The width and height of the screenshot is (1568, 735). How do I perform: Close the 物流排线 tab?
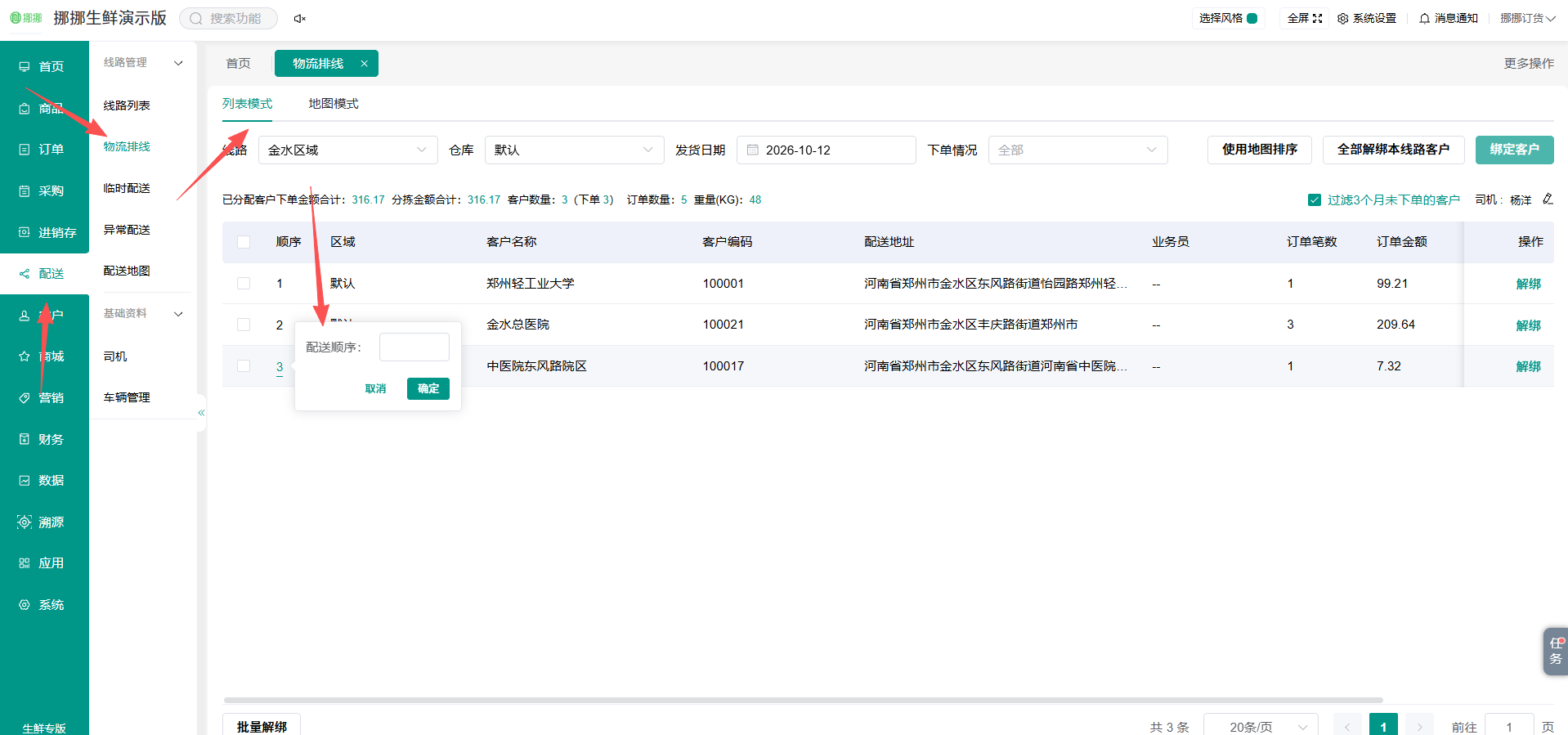point(365,64)
